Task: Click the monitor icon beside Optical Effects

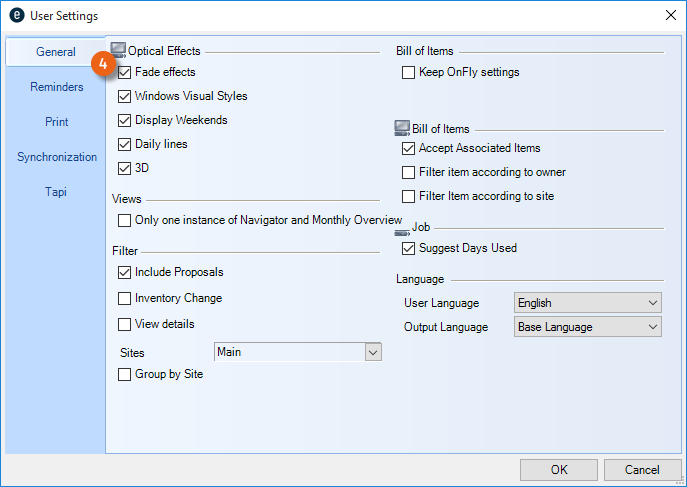Action: (118, 50)
